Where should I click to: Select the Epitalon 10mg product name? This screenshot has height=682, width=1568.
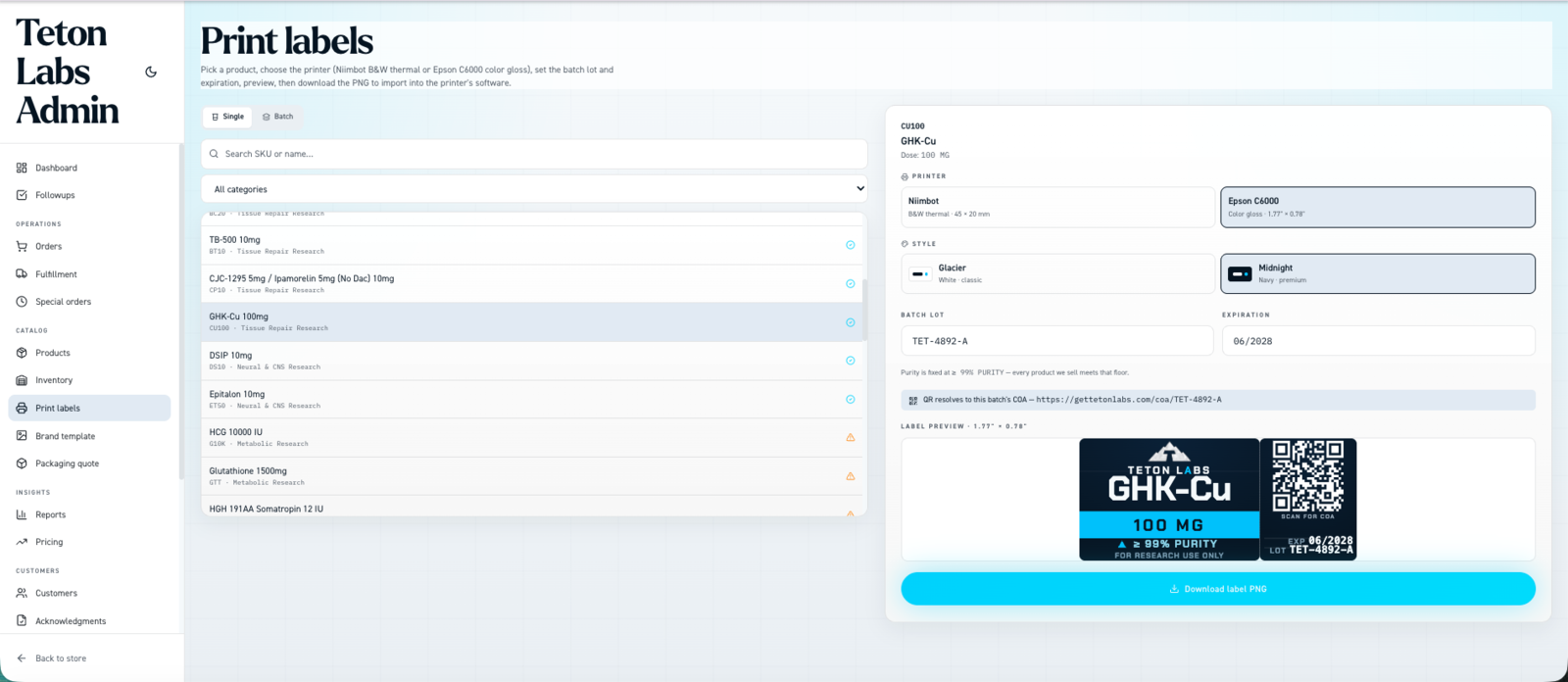[237, 394]
